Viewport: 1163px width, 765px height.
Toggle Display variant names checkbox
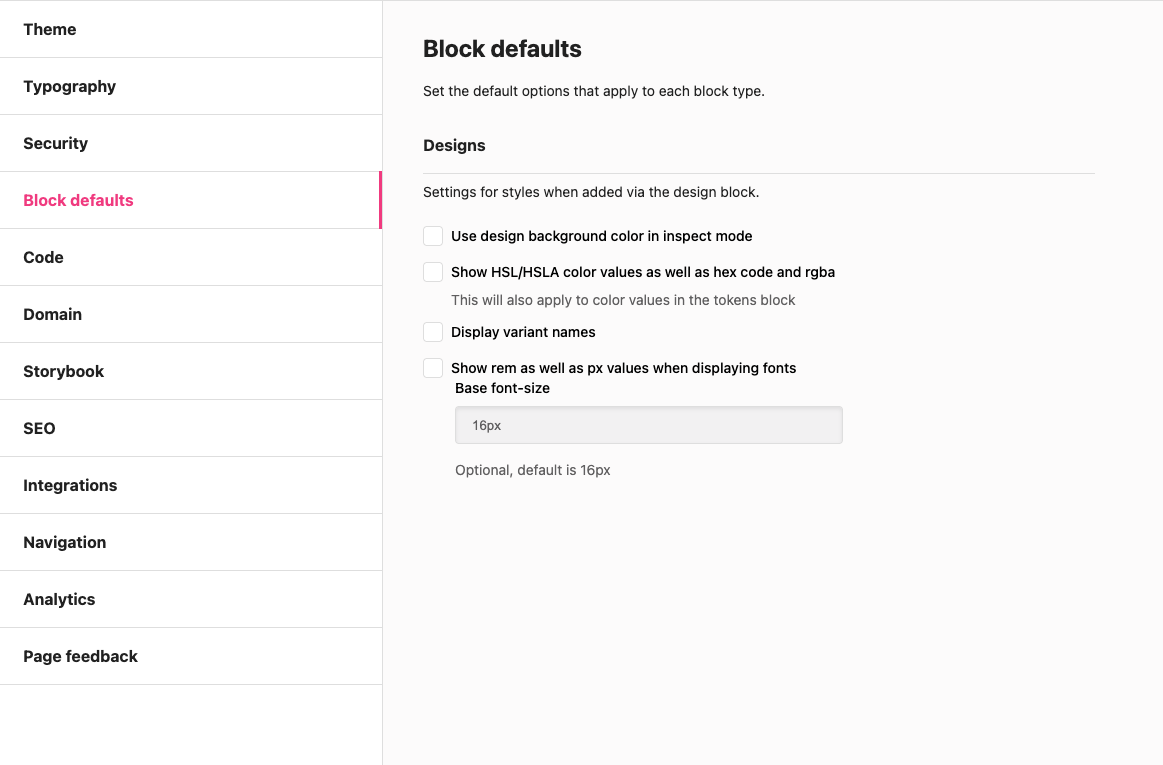point(433,332)
